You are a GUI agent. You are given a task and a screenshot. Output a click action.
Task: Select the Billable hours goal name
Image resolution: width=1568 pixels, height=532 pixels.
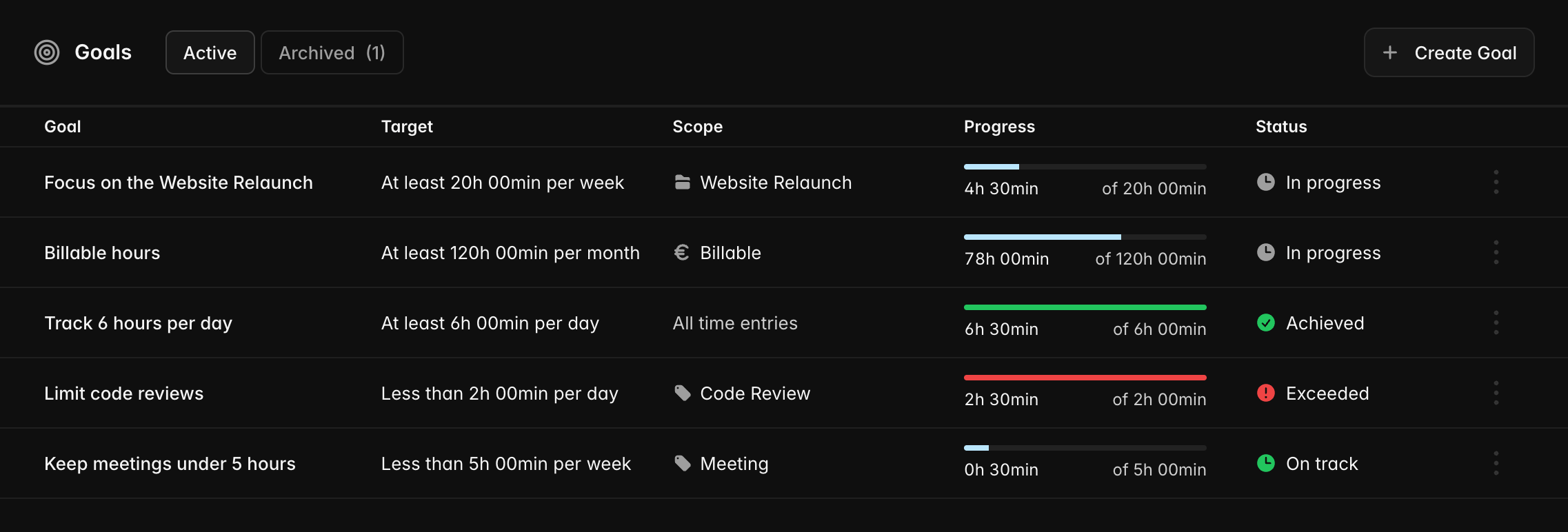pos(102,253)
